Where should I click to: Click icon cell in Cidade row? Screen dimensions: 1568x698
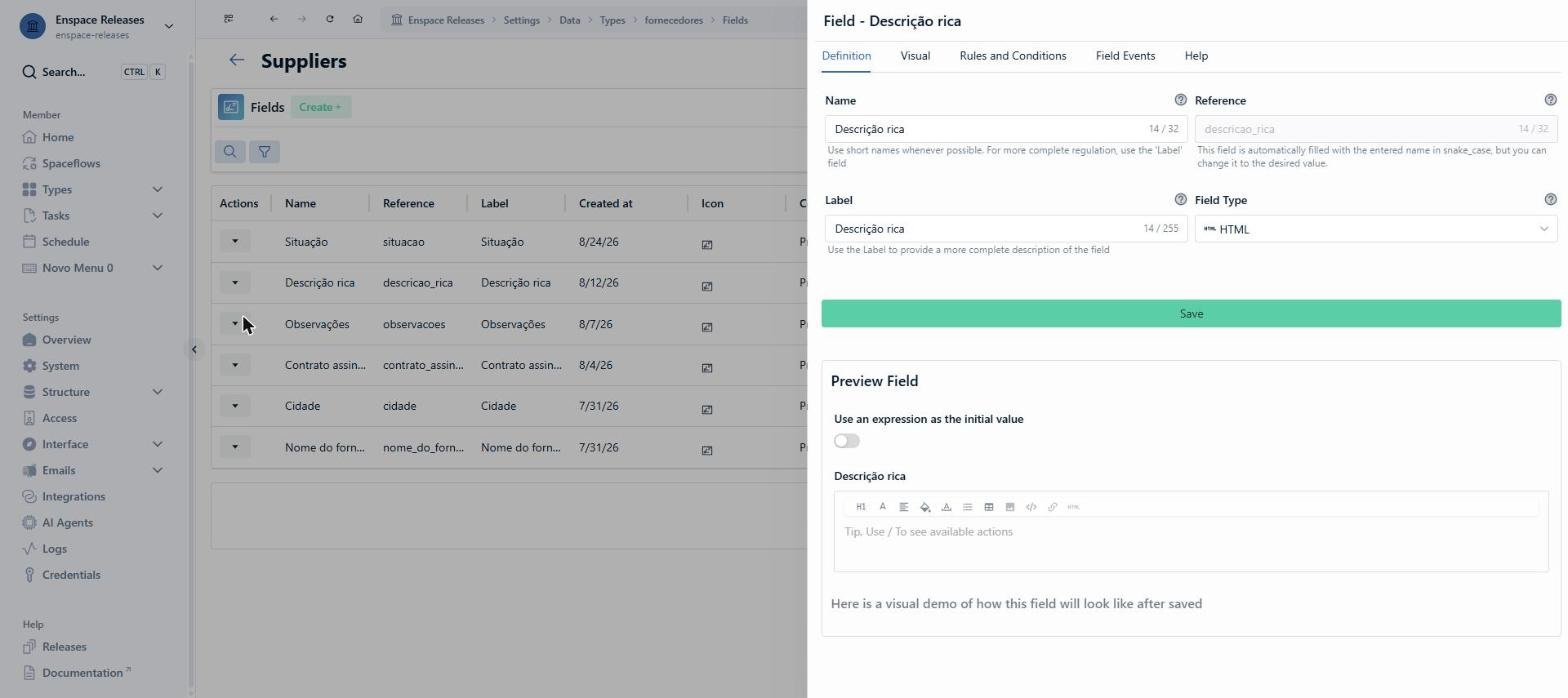pyautogui.click(x=707, y=408)
